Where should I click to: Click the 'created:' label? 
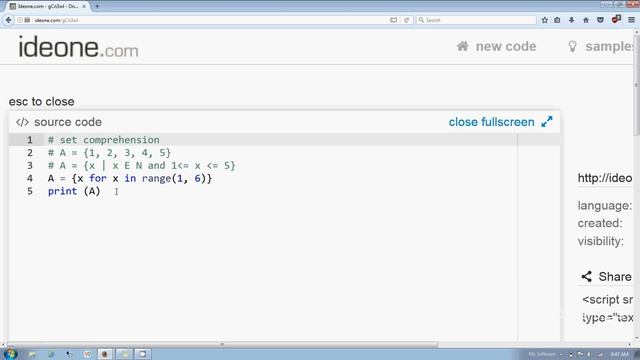(x=600, y=223)
